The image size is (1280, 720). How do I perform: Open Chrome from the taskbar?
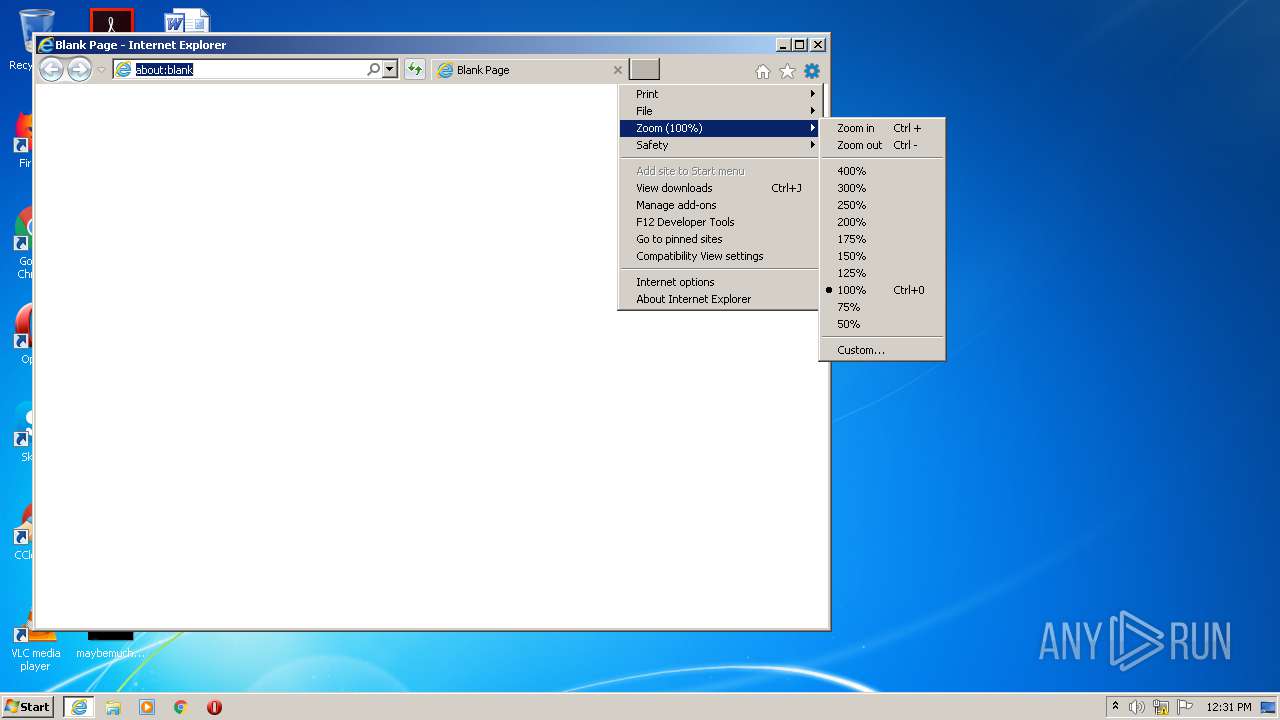[x=181, y=707]
